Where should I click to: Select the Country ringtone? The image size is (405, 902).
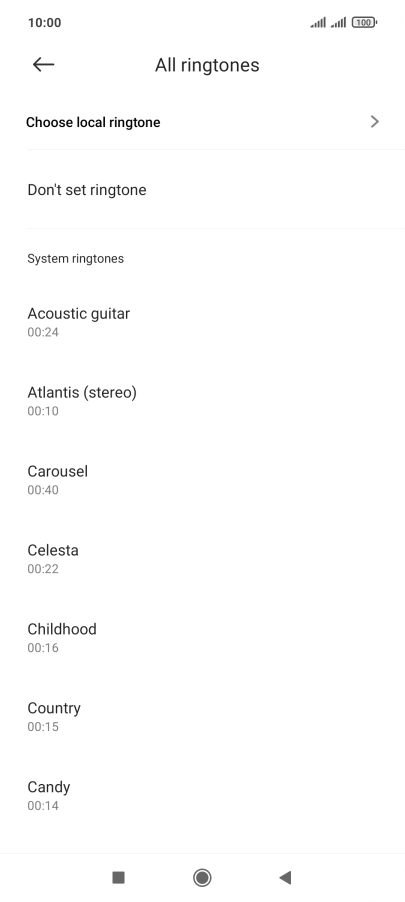click(202, 716)
